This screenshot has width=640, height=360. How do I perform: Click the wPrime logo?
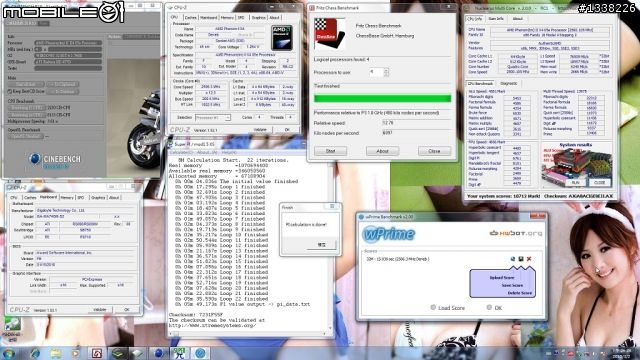tap(389, 234)
